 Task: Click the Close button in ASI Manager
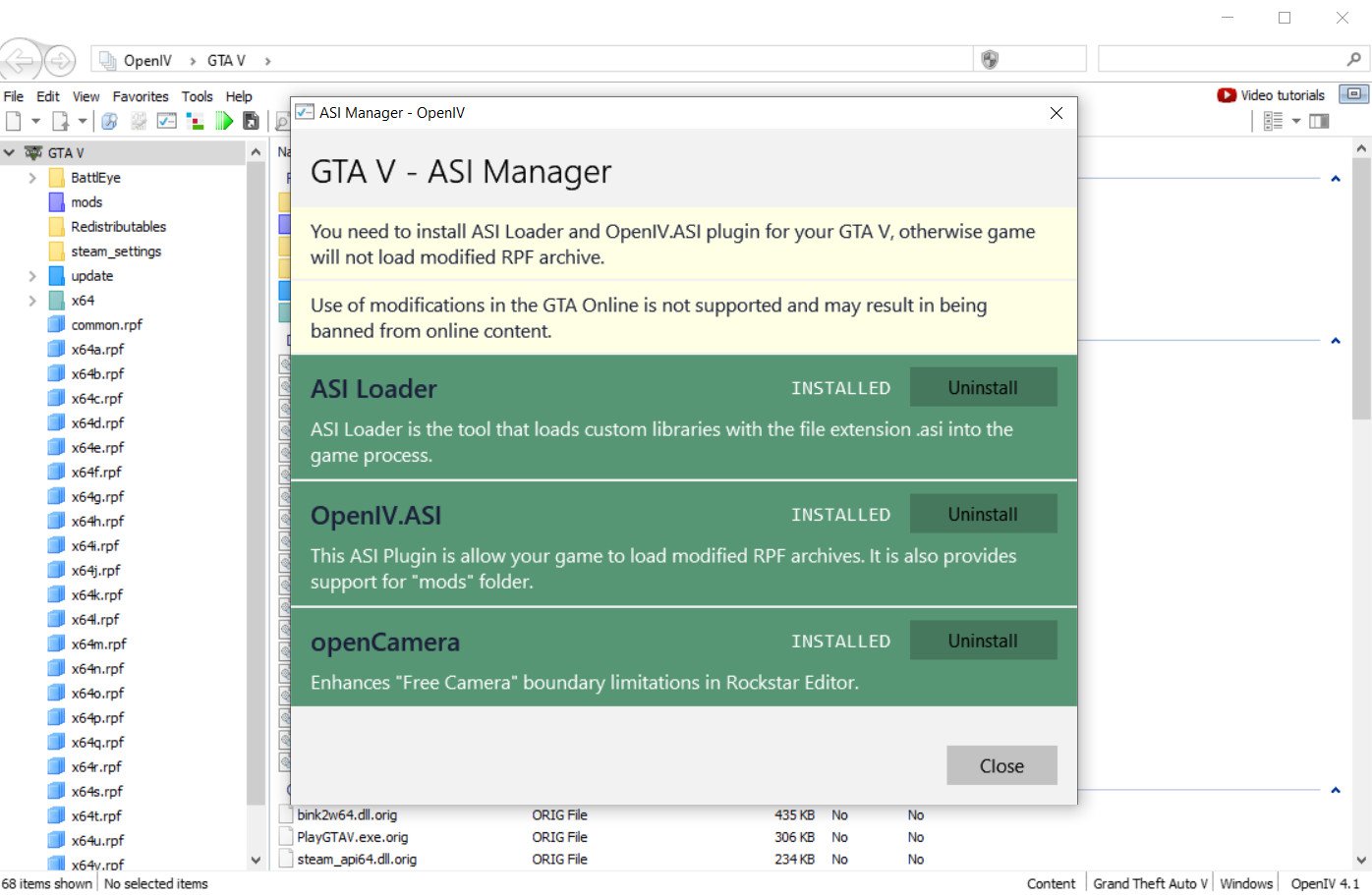point(1001,765)
